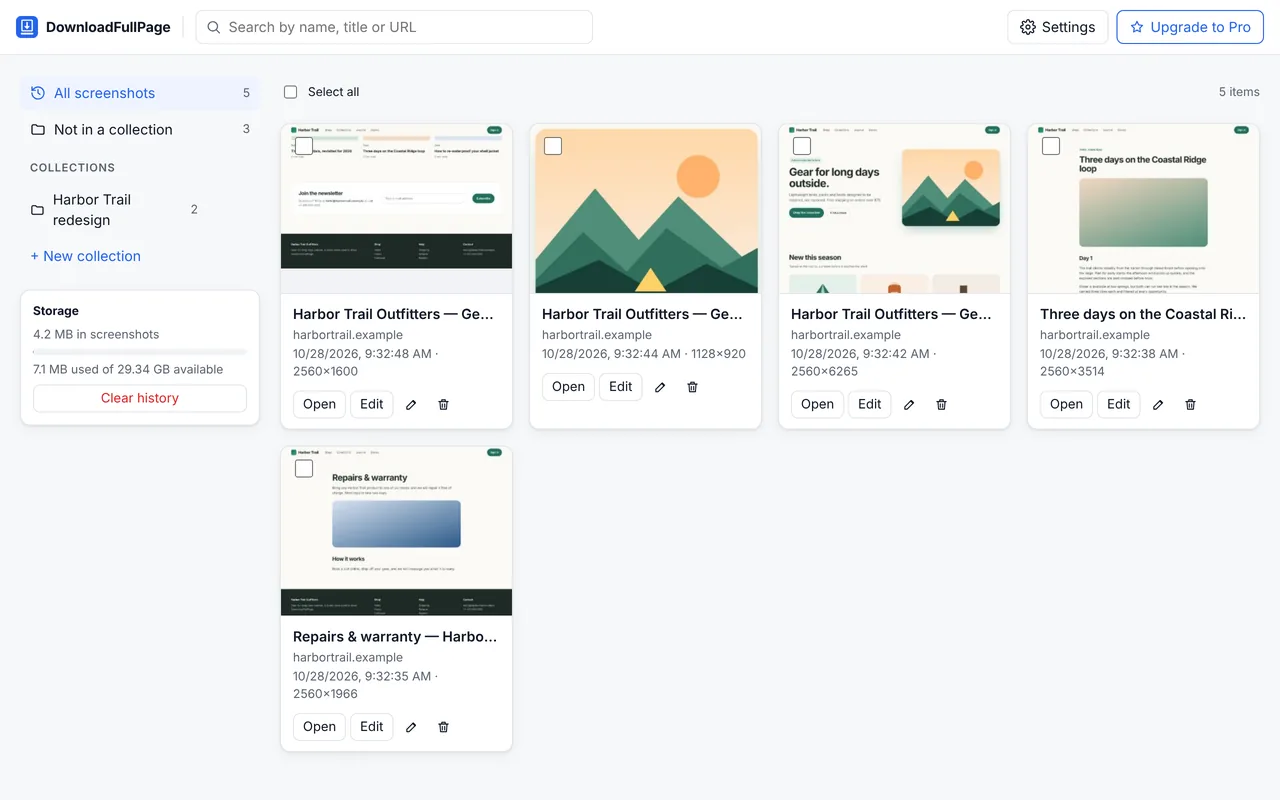Delete the 9:32:48 AM screenshot with trash icon

tap(444, 405)
